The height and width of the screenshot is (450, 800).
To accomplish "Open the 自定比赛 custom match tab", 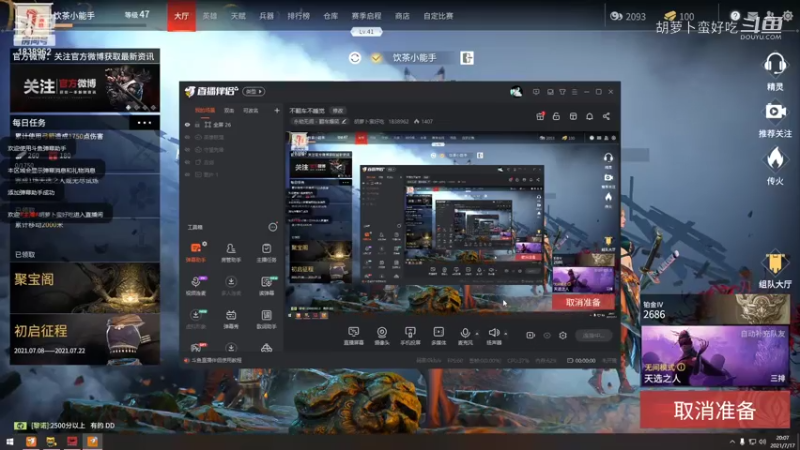I will click(x=438, y=16).
